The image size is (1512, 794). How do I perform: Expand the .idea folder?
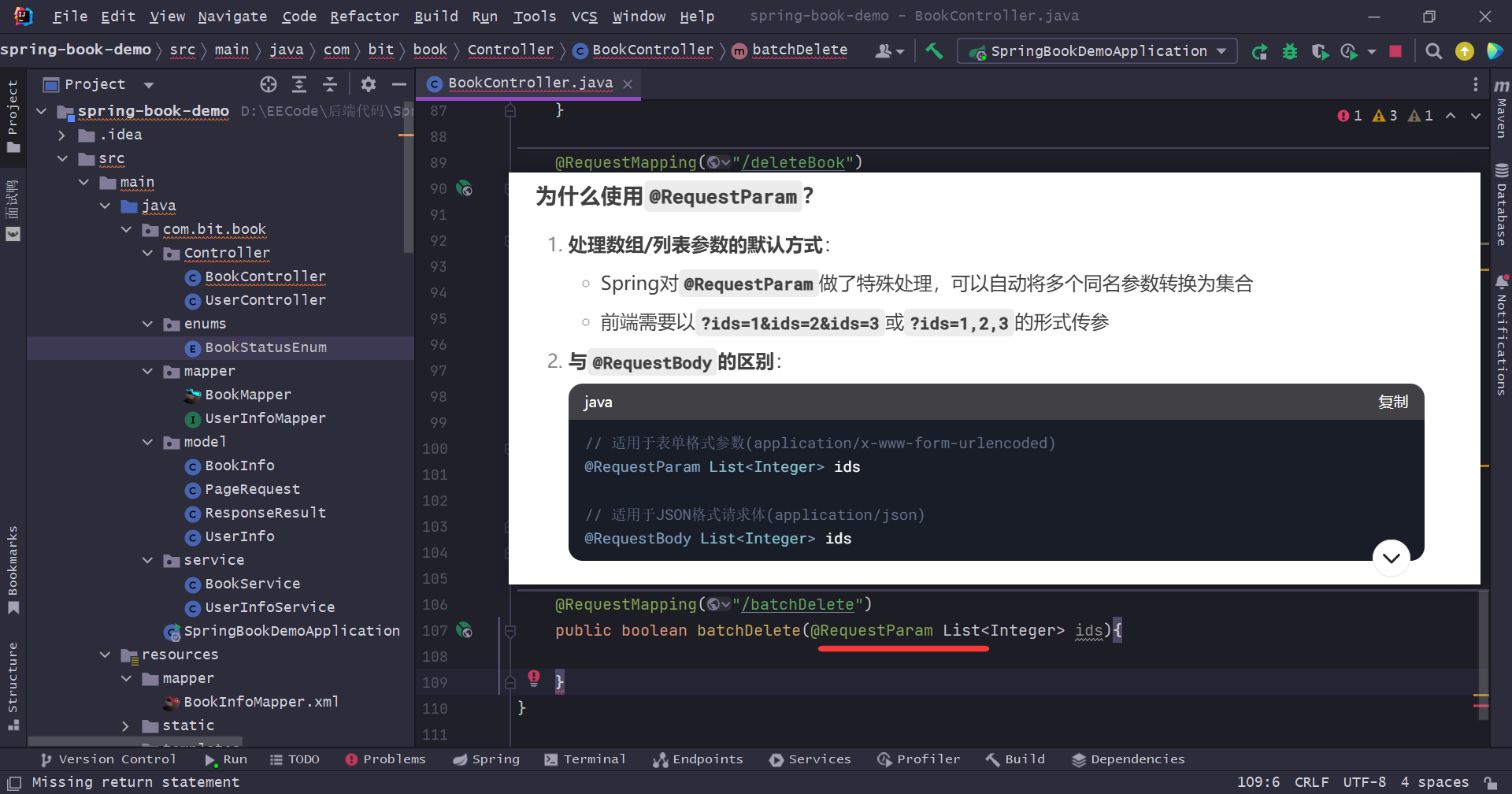coord(62,135)
